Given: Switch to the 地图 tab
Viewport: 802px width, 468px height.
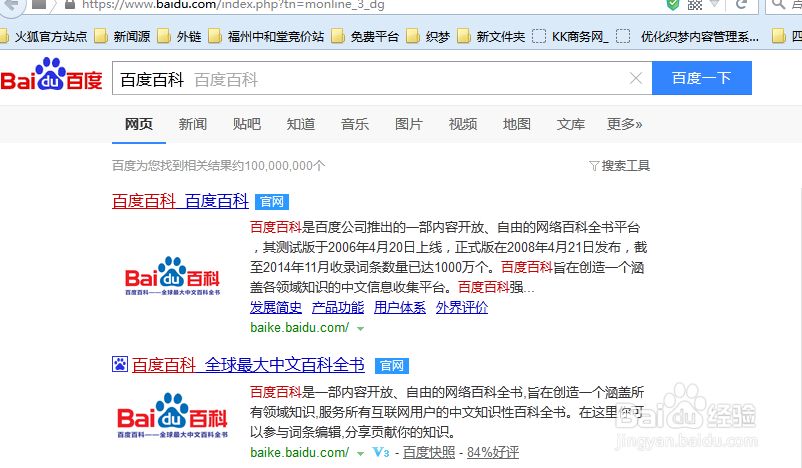Looking at the screenshot, I should click(517, 124).
